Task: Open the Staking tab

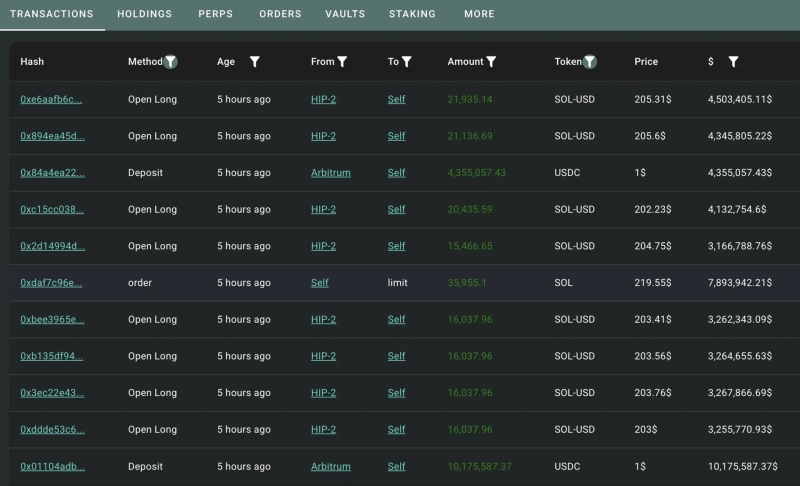Action: point(412,15)
